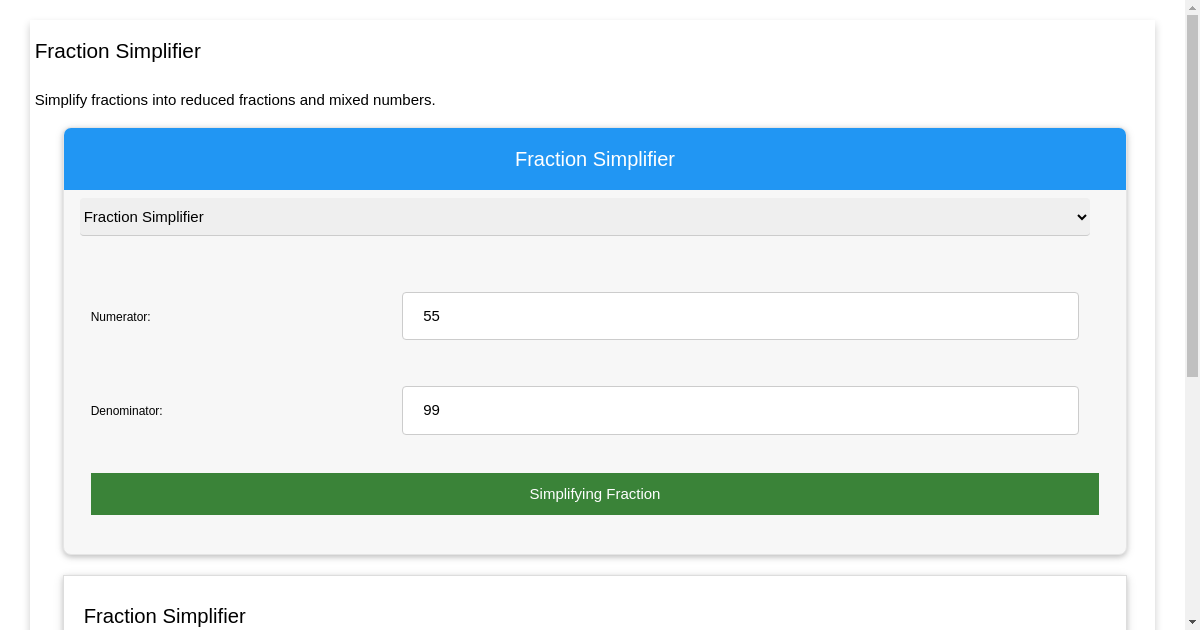The image size is (1200, 630).
Task: Open the Fraction Simplifier calculator dropdown
Action: pyautogui.click(x=584, y=217)
